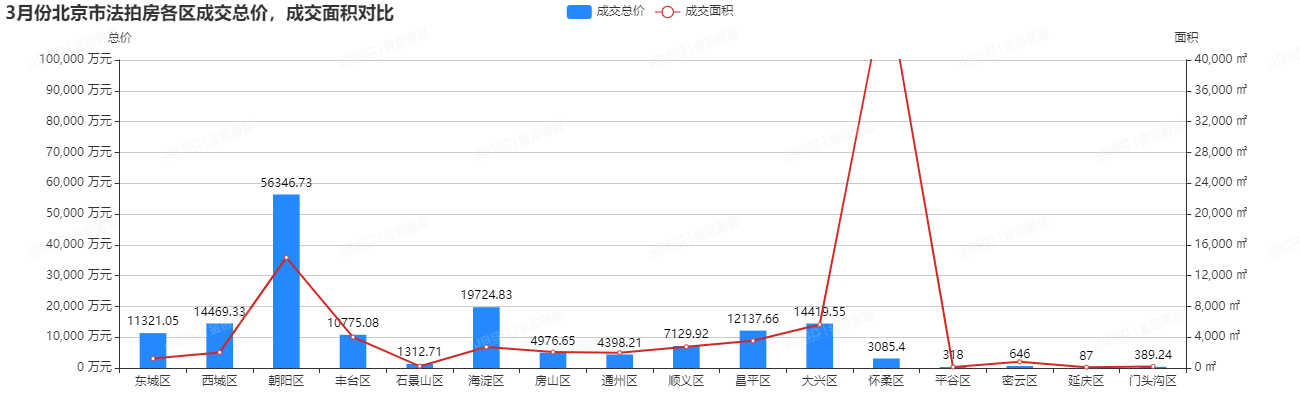The image size is (1300, 400).
Task: Click the area line point at 密云区
Action: coord(1020,361)
